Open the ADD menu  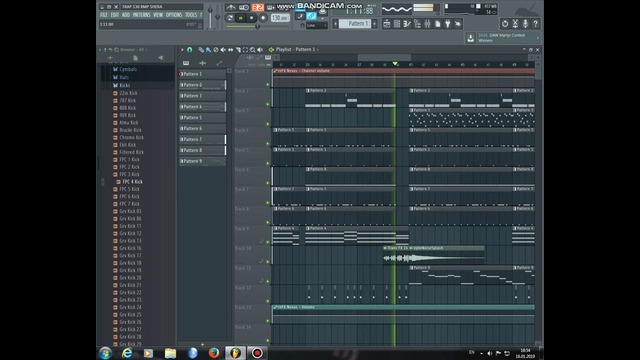tap(126, 15)
